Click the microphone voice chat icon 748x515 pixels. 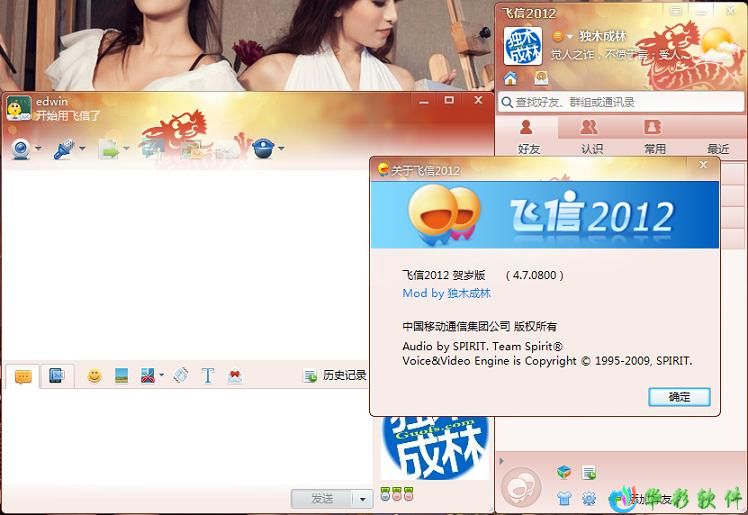click(64, 149)
